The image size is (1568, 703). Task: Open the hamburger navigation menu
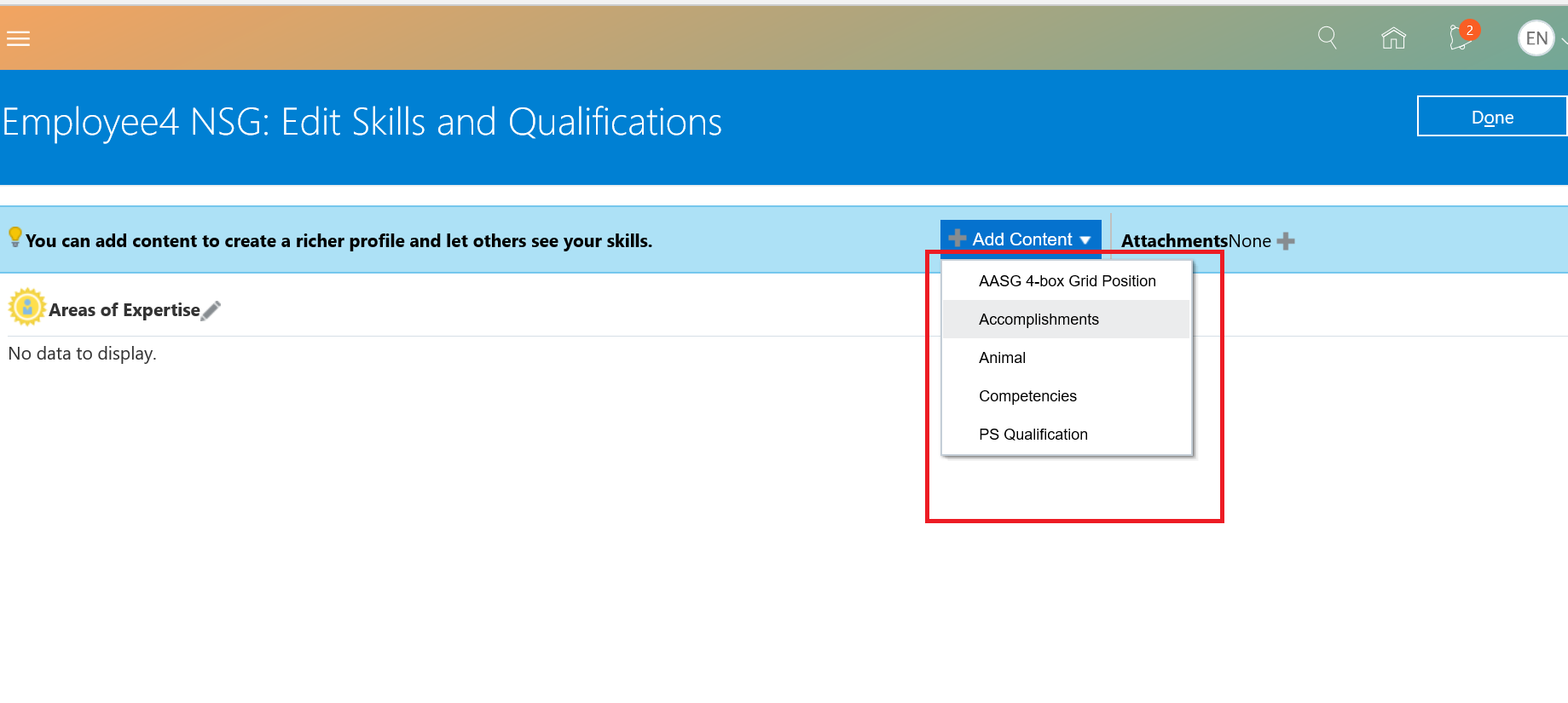pos(18,38)
